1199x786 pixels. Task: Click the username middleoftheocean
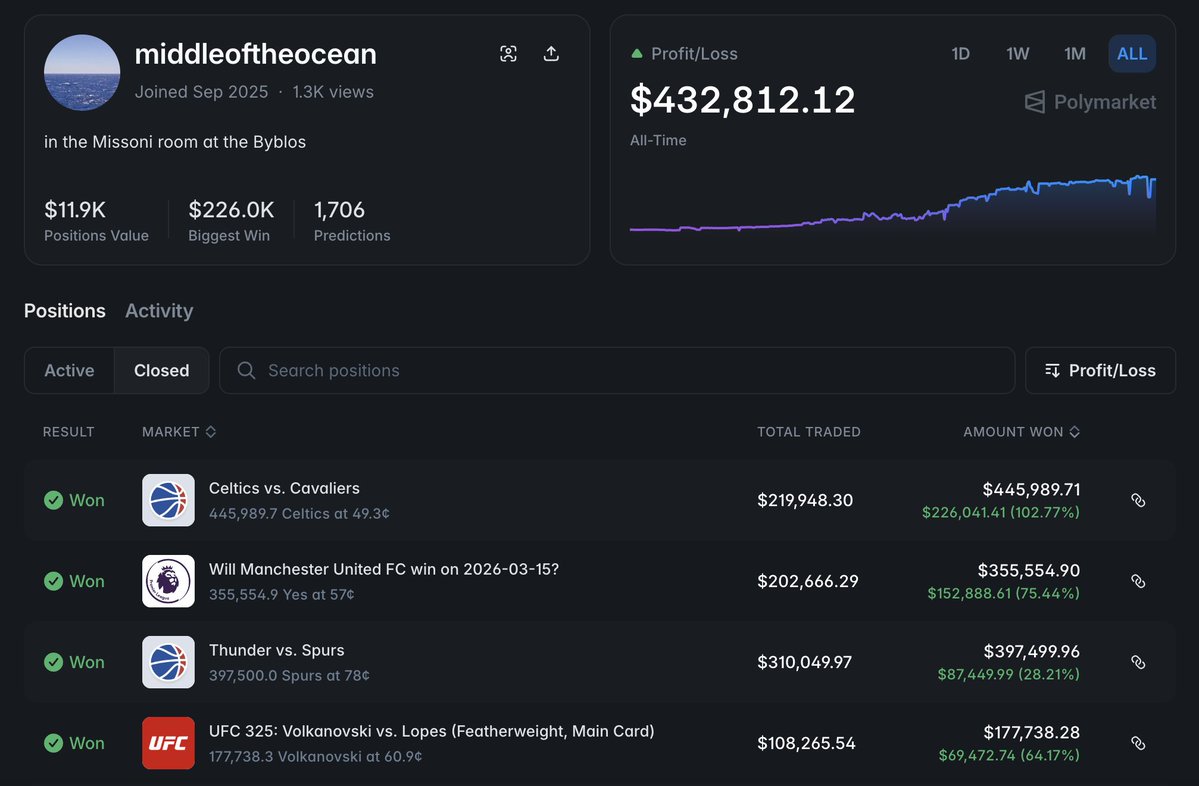click(255, 54)
